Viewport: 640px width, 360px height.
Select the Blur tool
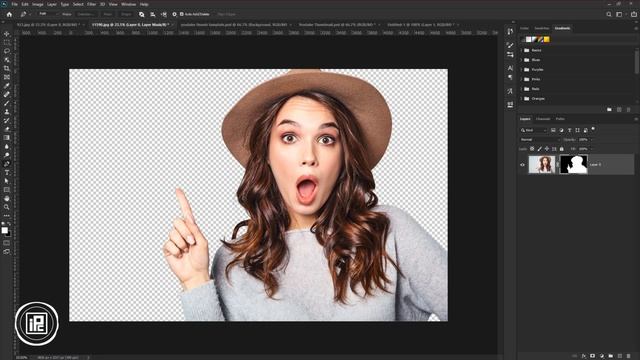(7, 146)
